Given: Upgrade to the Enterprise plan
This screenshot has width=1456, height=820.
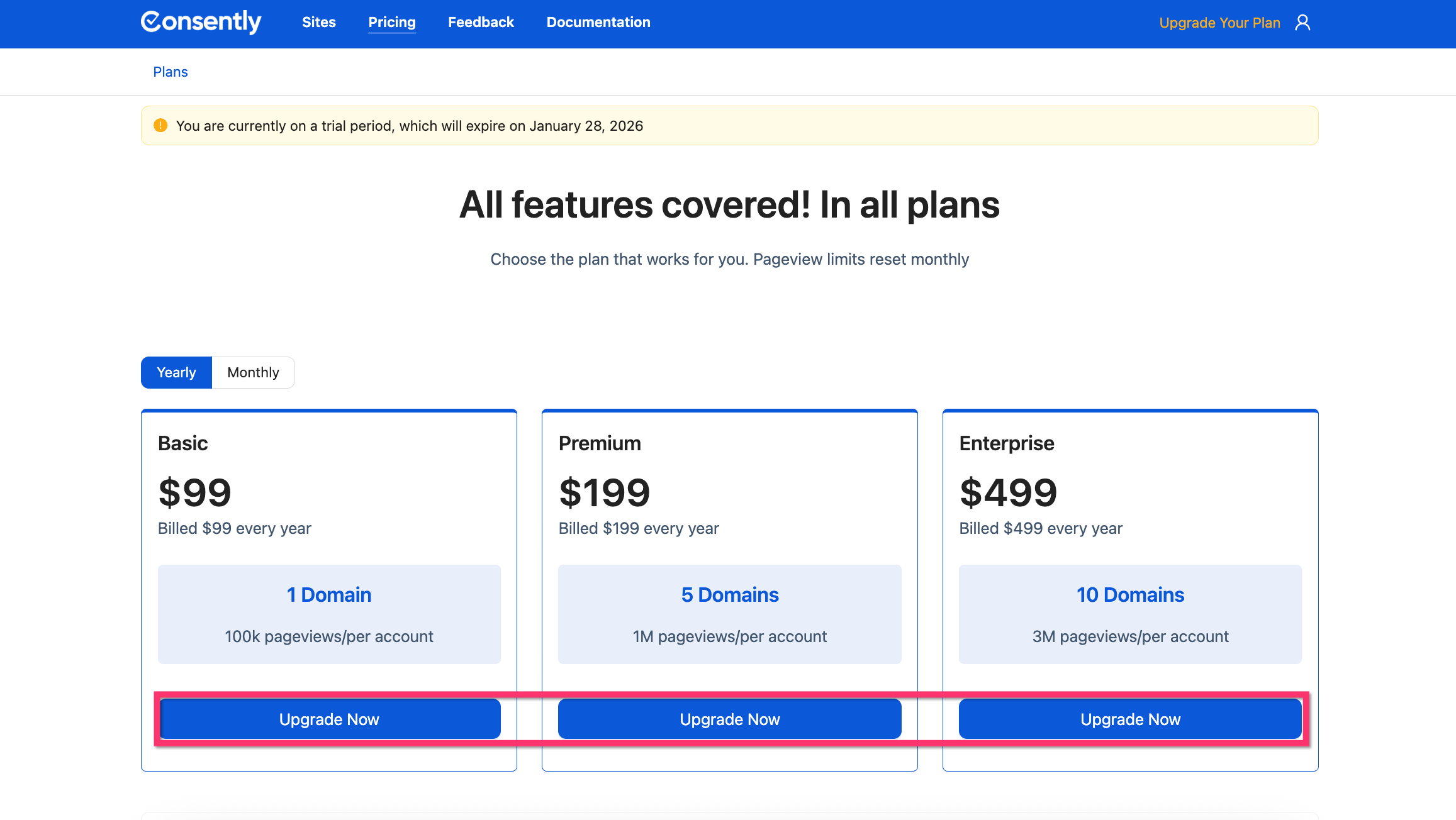Looking at the screenshot, I should pyautogui.click(x=1130, y=719).
